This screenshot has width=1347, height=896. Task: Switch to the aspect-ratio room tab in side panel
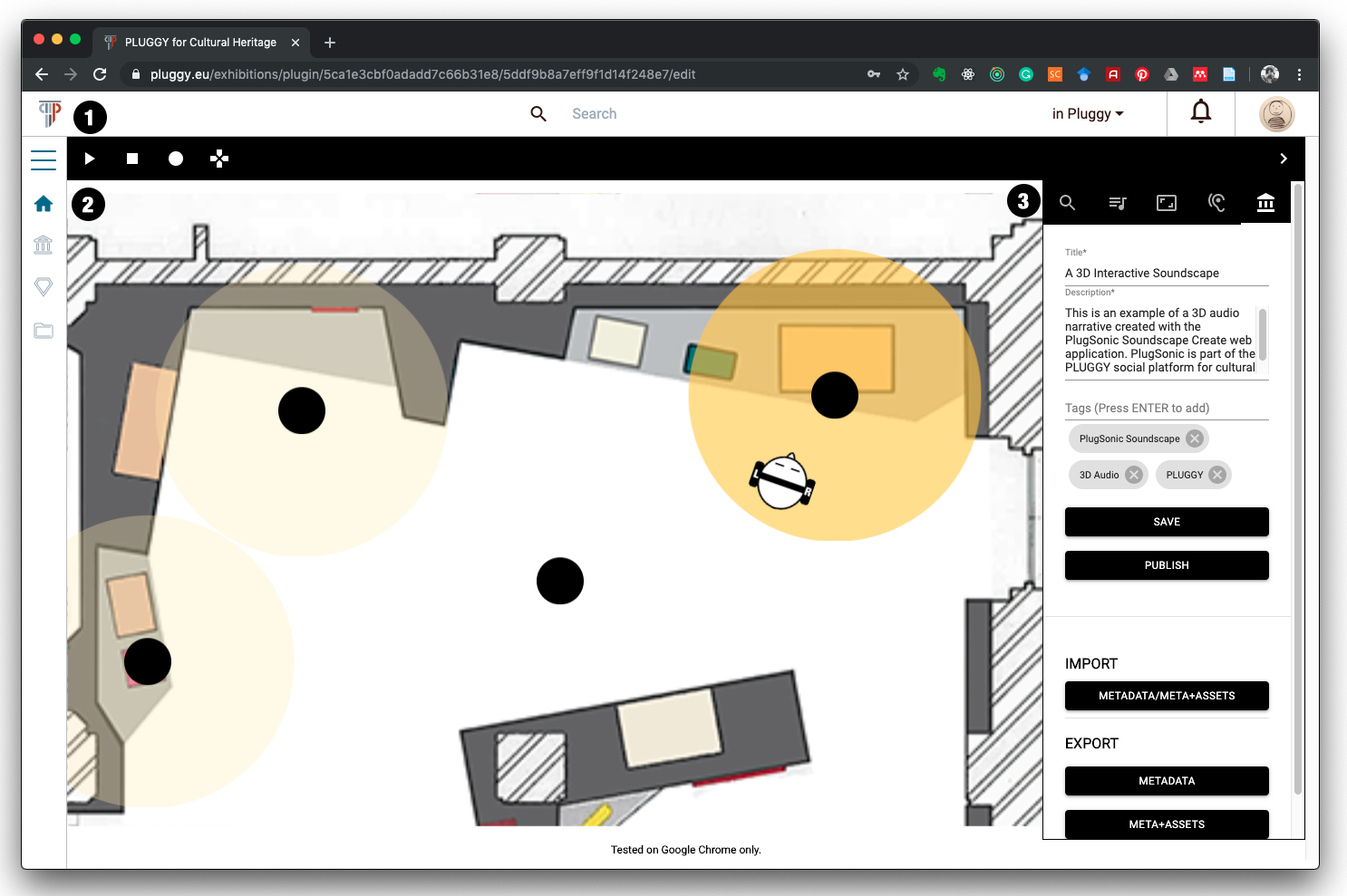pos(1167,203)
